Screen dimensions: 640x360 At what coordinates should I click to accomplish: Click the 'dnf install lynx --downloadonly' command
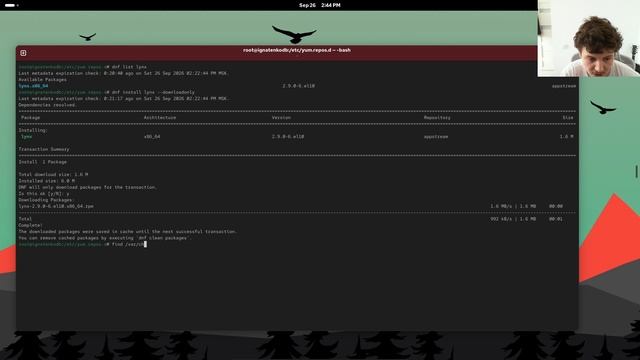tap(153, 92)
